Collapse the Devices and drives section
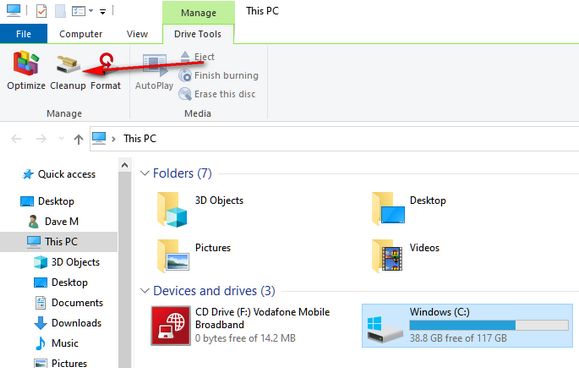The width and height of the screenshot is (579, 368). [x=144, y=291]
